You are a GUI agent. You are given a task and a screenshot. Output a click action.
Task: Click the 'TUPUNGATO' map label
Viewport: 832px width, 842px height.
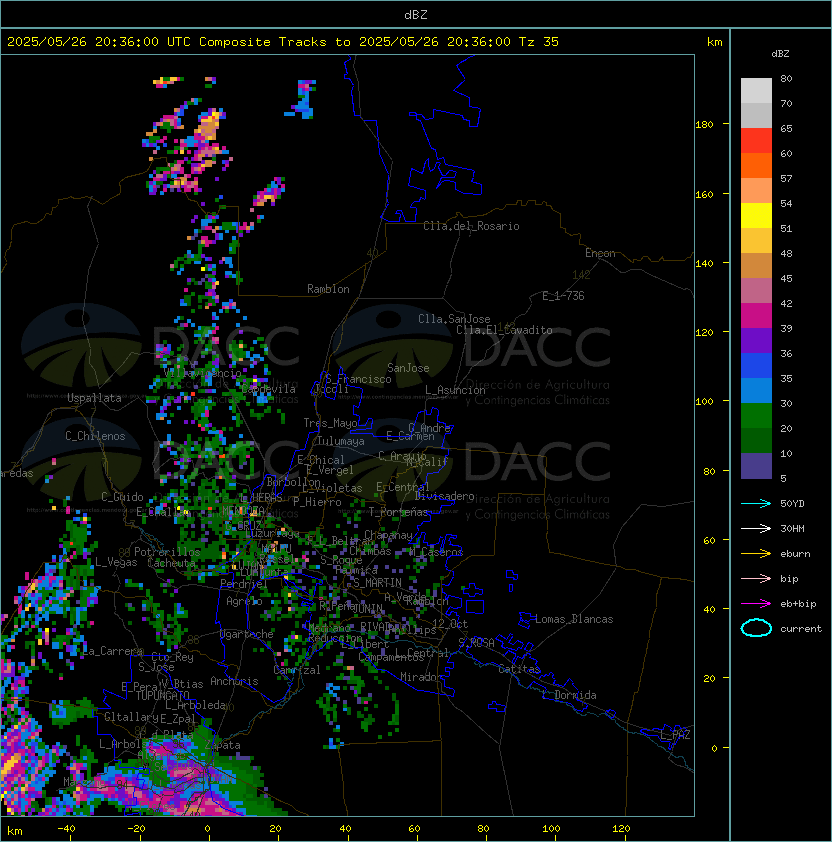click(x=162, y=696)
